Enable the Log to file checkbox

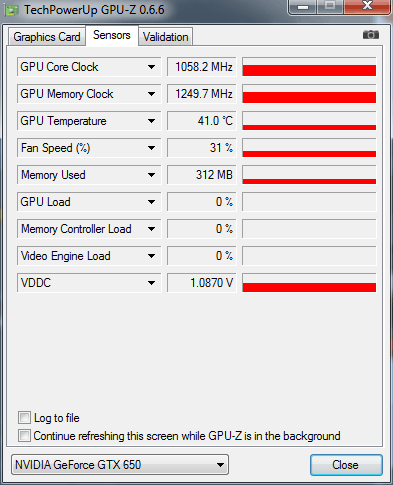click(x=24, y=418)
